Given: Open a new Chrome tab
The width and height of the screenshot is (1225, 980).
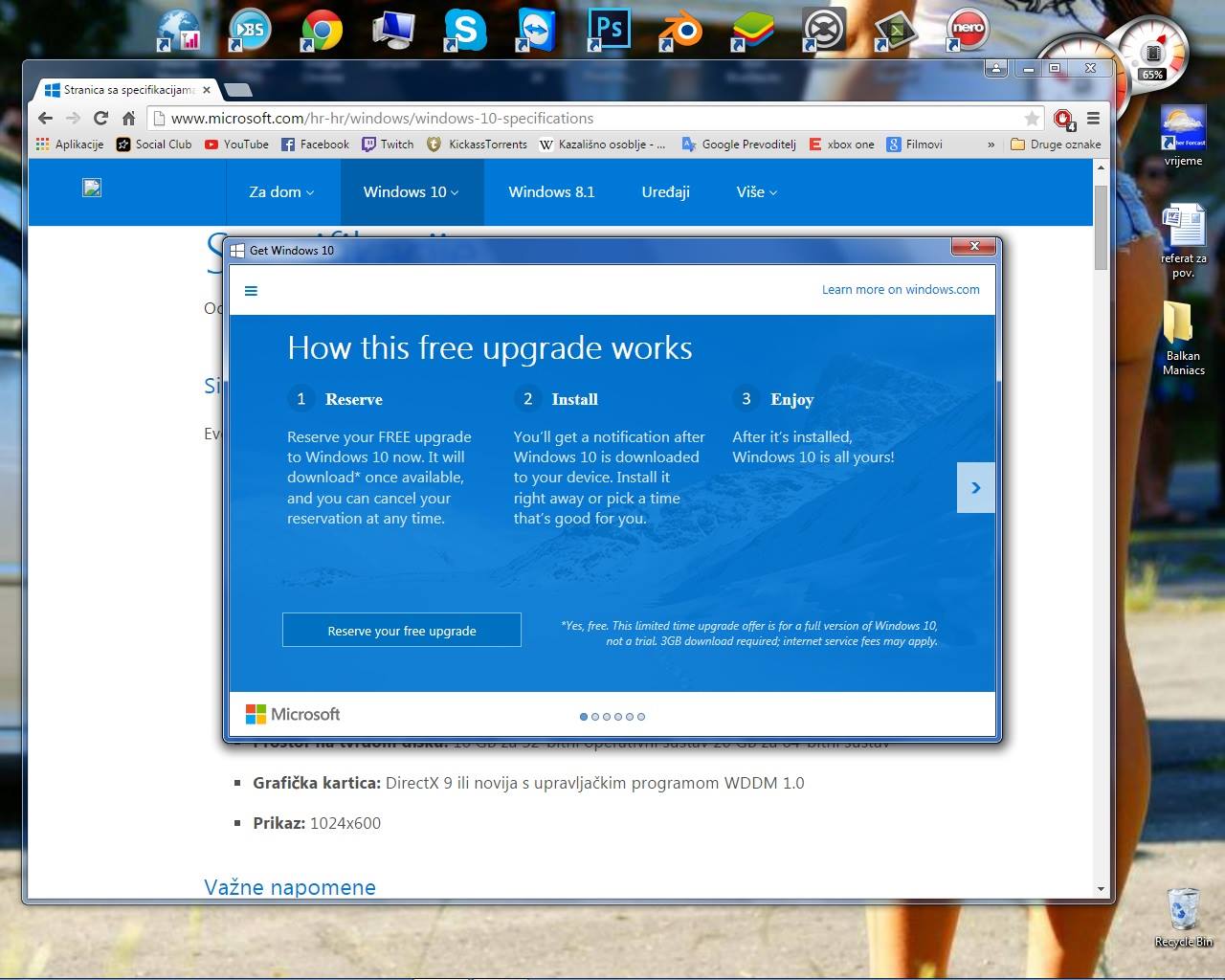Looking at the screenshot, I should tap(238, 90).
